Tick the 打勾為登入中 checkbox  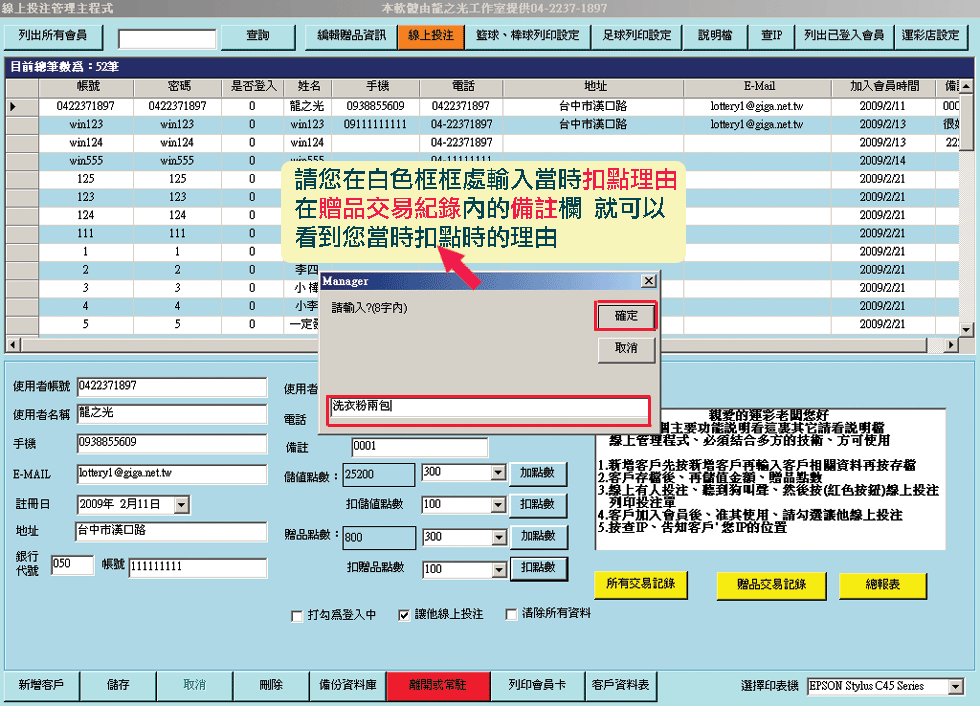click(x=297, y=616)
